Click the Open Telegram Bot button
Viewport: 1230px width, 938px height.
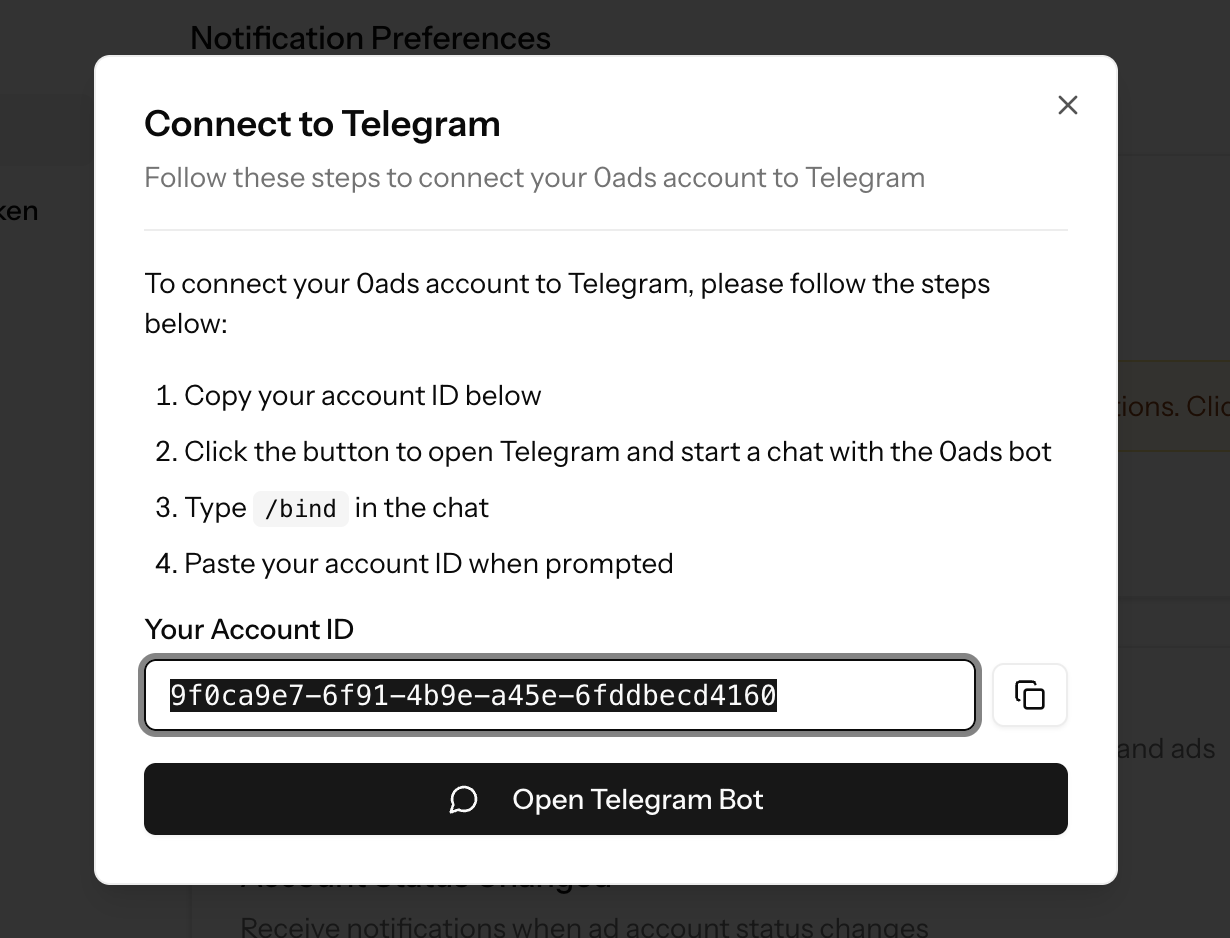pos(606,799)
